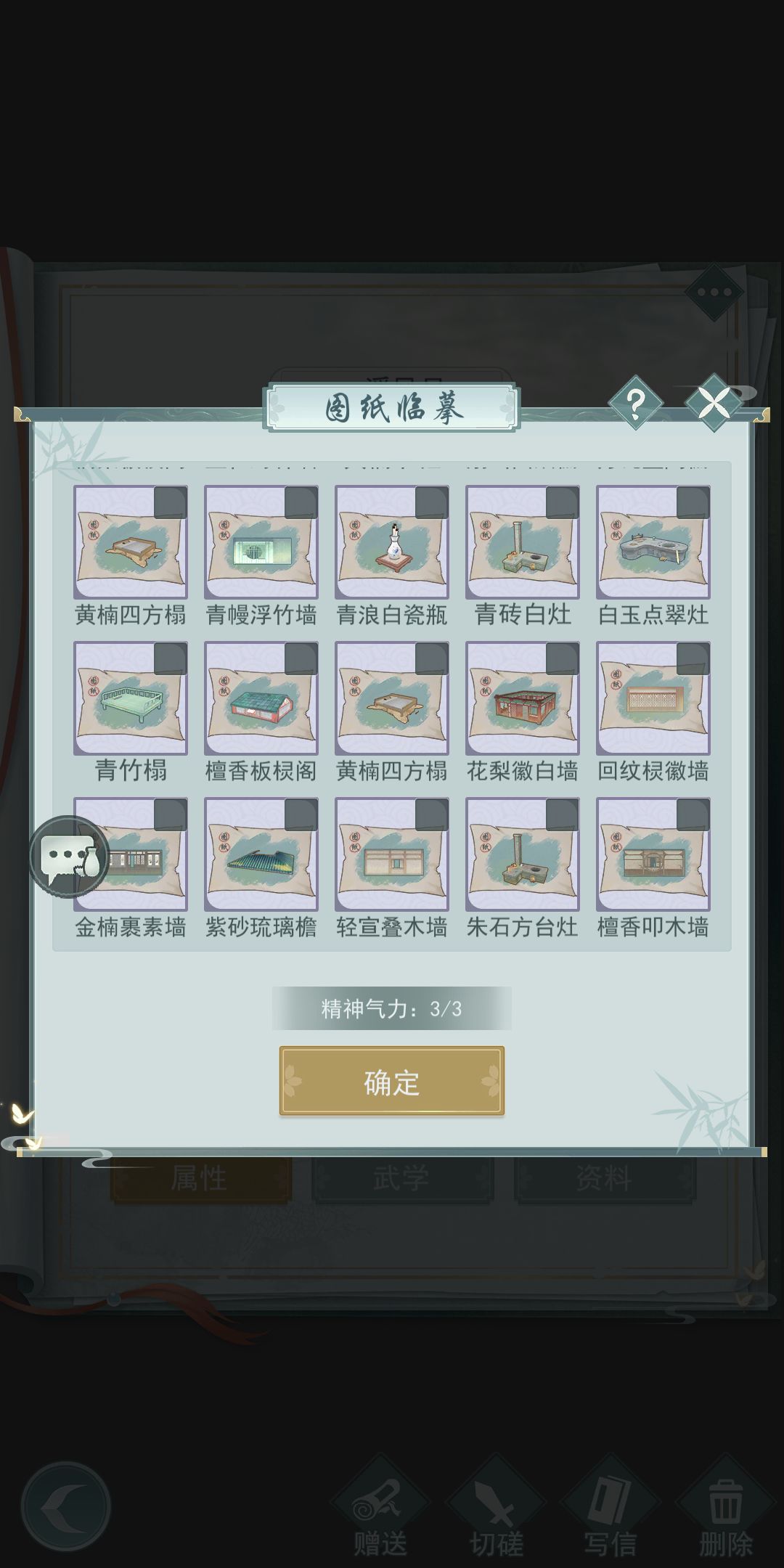Tick the checkbox on 轻宣叠木墙
Image resolution: width=784 pixels, height=1568 pixels.
[432, 815]
